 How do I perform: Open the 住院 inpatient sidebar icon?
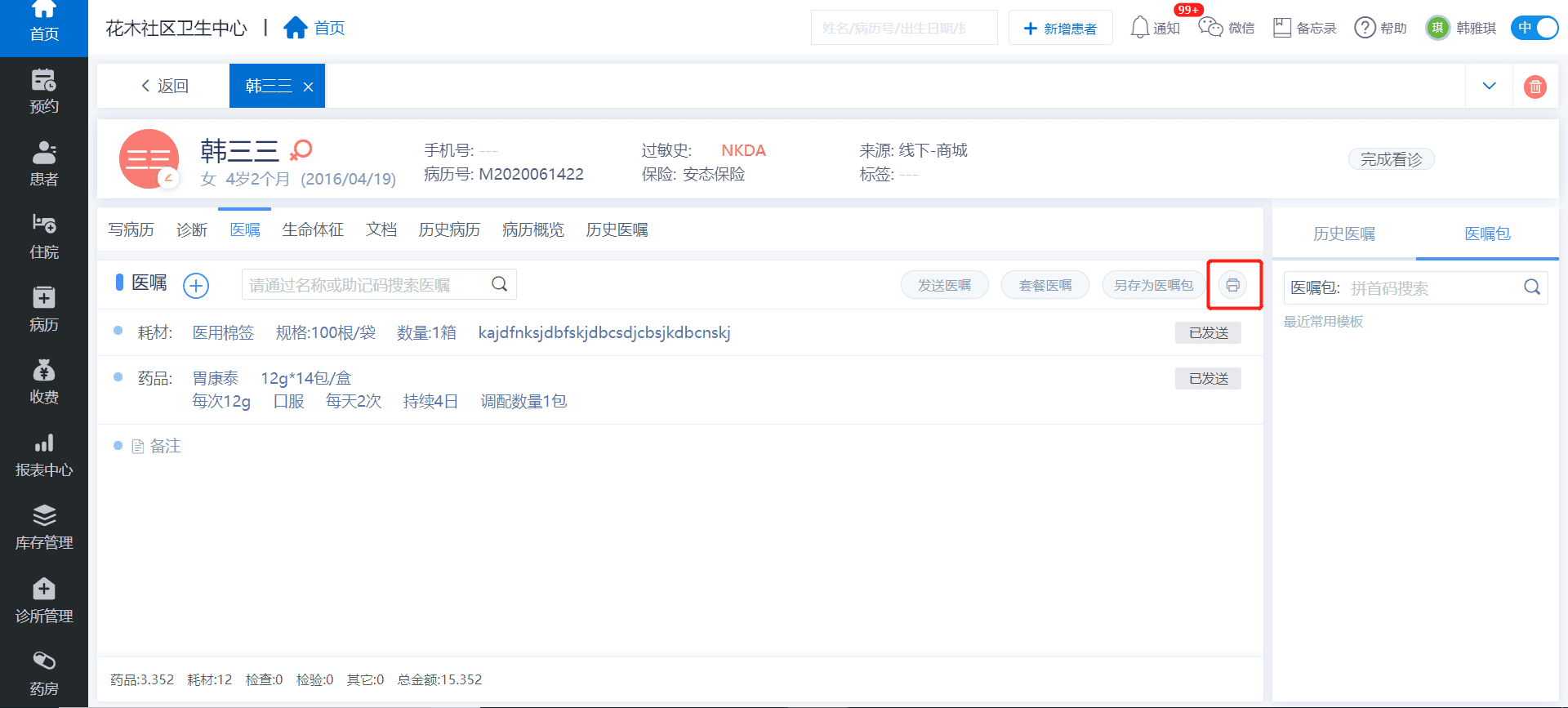(x=44, y=237)
